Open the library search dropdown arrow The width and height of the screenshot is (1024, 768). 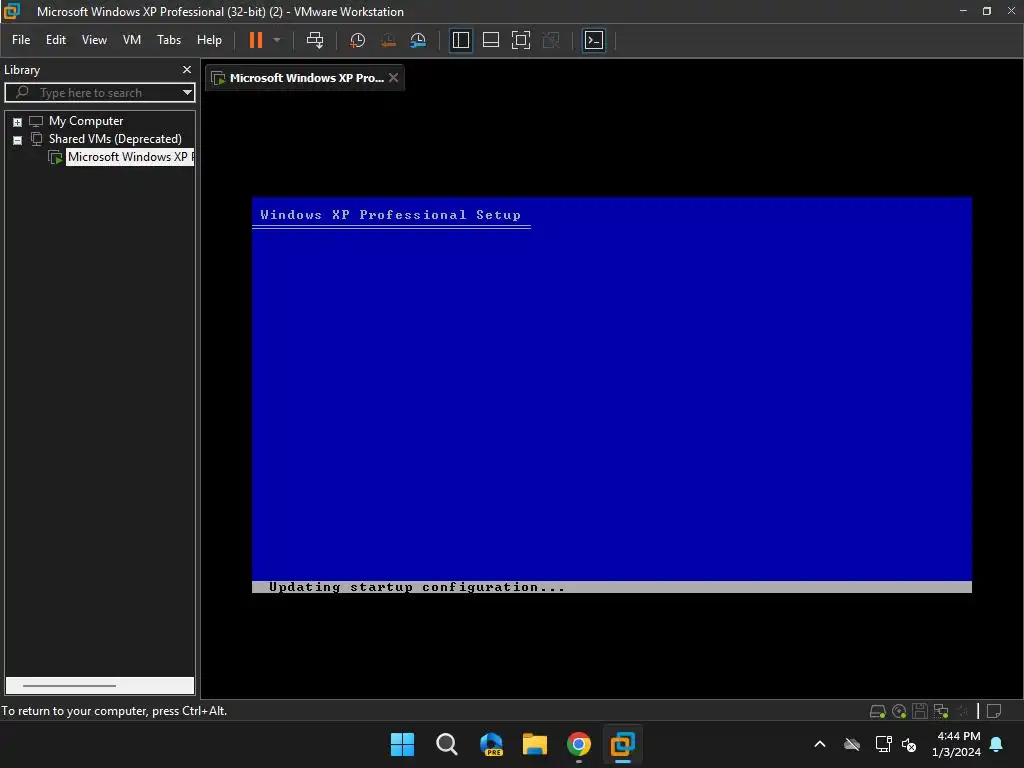click(x=187, y=93)
